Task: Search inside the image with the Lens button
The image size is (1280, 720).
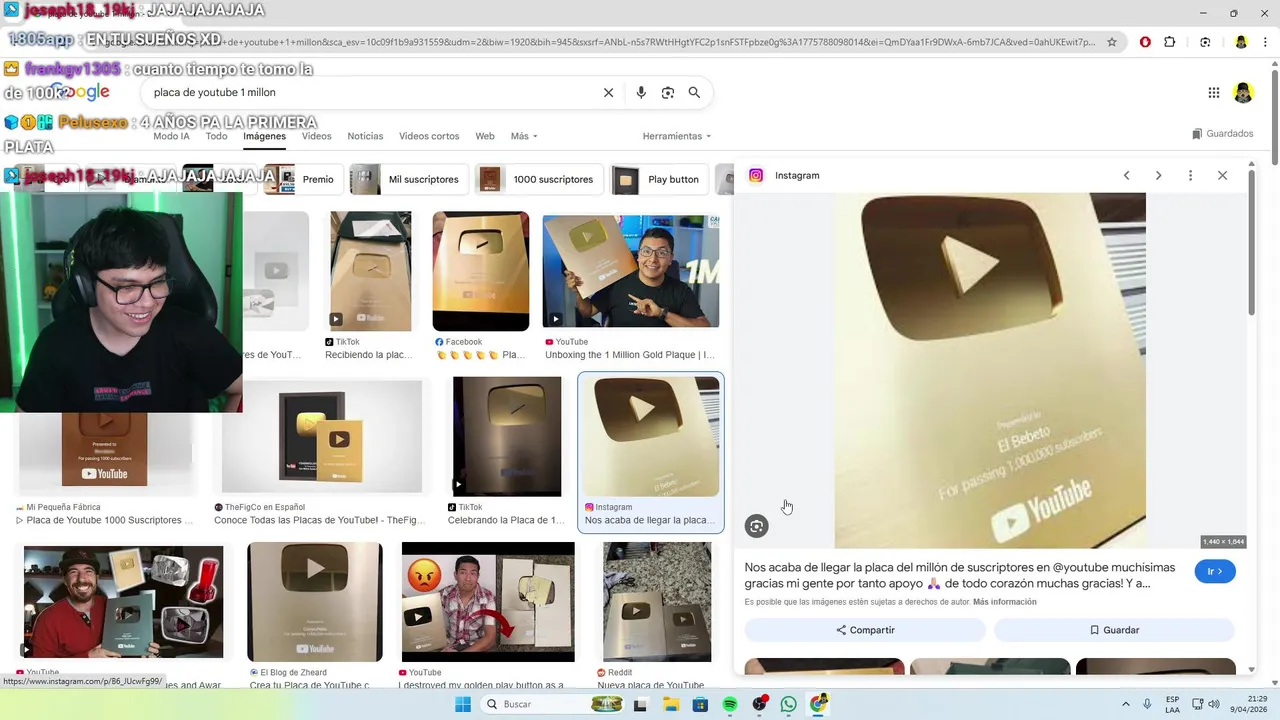Action: pyautogui.click(x=757, y=526)
